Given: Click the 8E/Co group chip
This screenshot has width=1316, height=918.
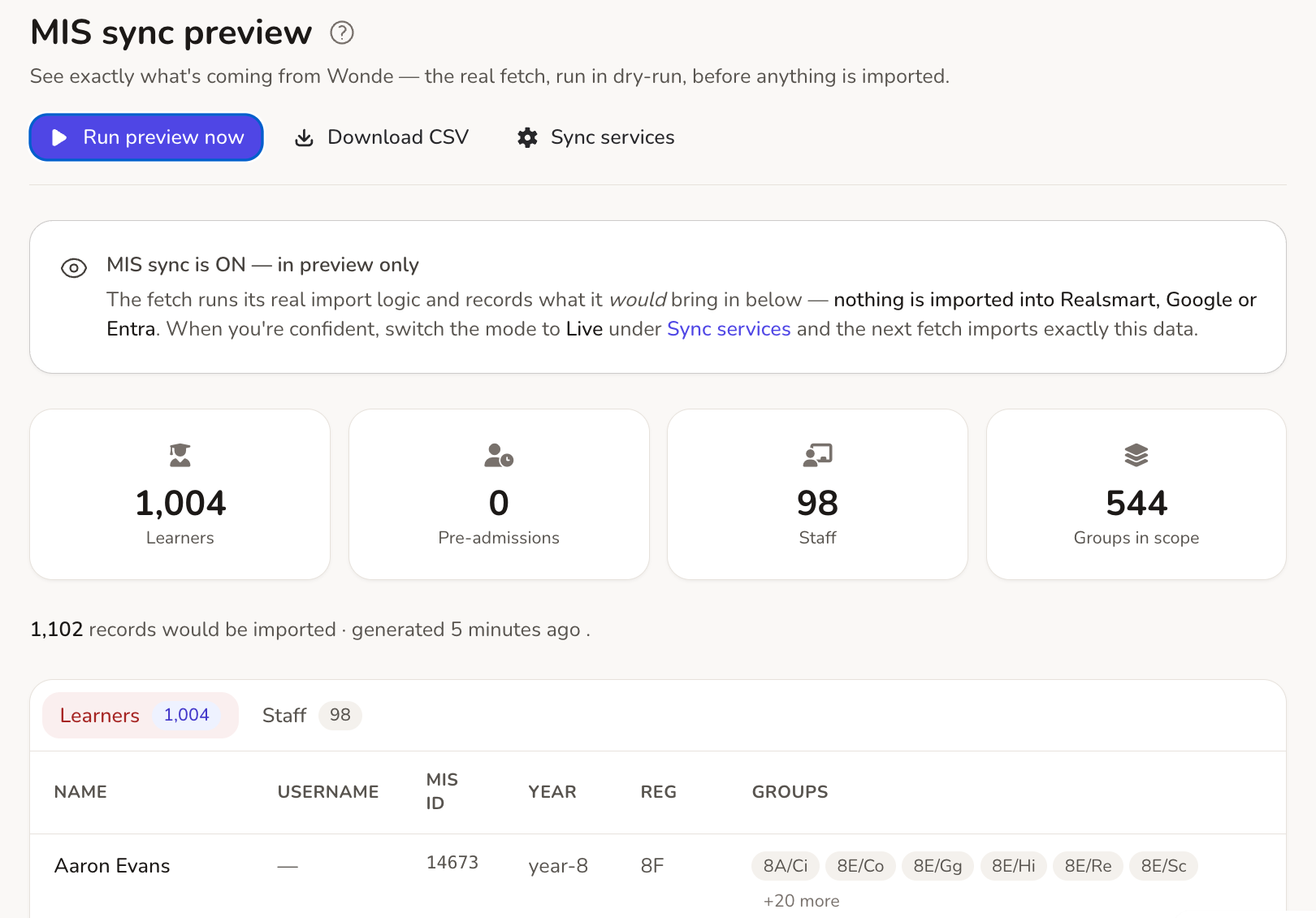Looking at the screenshot, I should [860, 866].
